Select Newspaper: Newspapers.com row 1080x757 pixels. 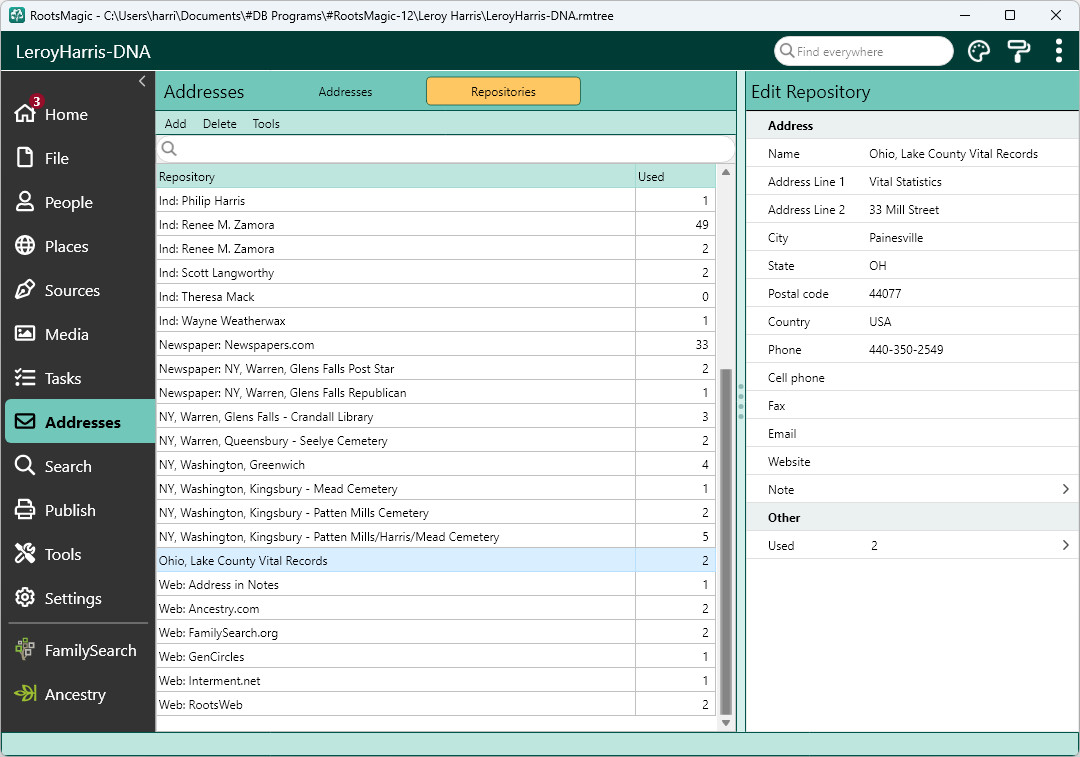pos(436,344)
